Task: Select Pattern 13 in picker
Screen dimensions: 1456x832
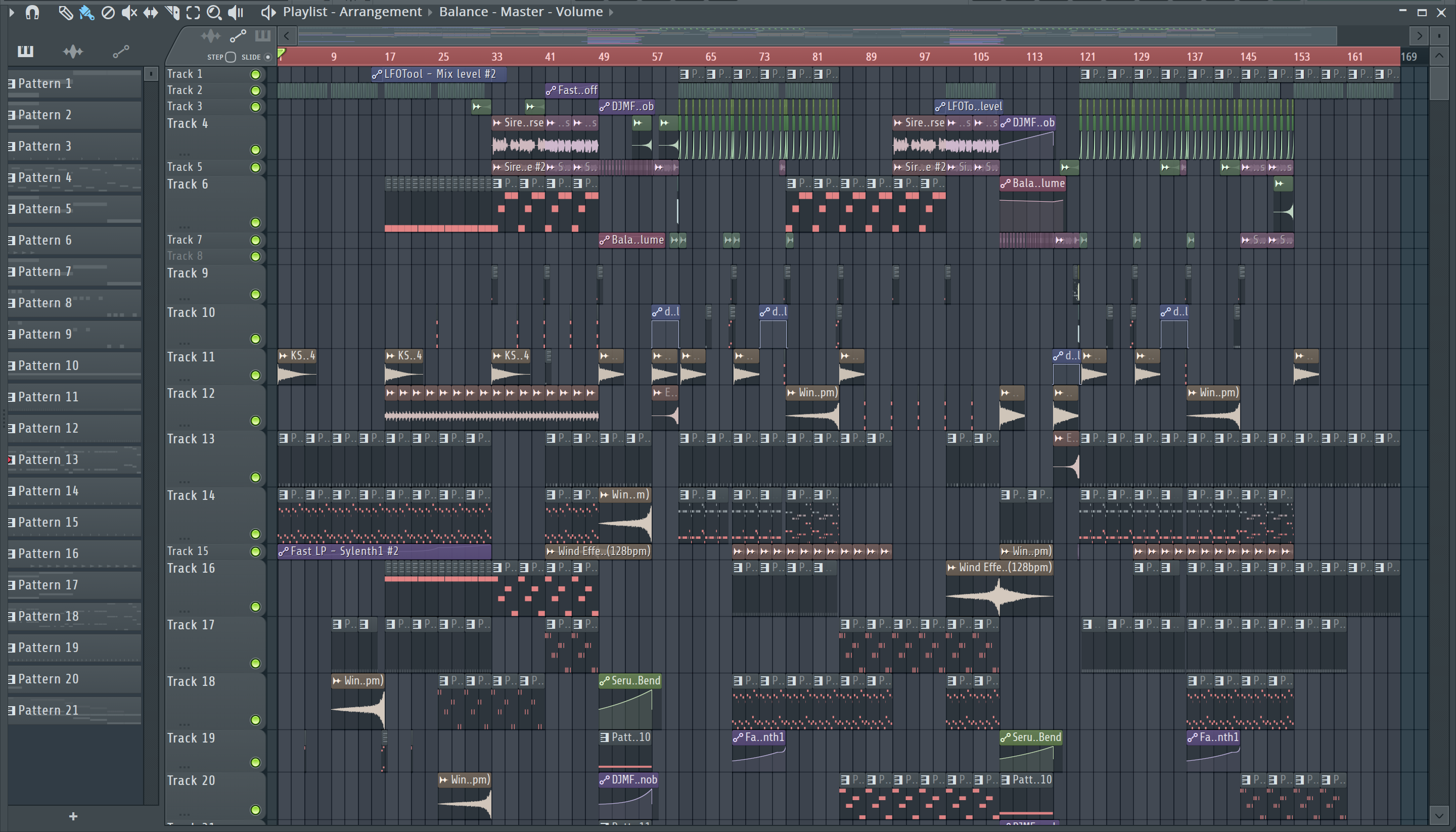Action: [x=74, y=460]
